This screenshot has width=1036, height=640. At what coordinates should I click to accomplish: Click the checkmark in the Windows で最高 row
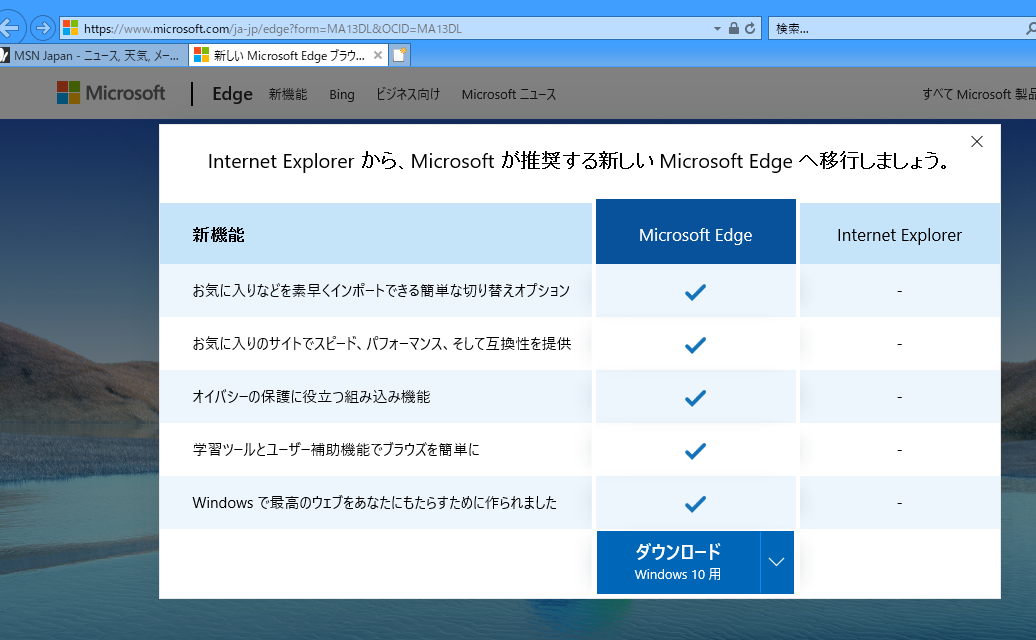(x=695, y=503)
